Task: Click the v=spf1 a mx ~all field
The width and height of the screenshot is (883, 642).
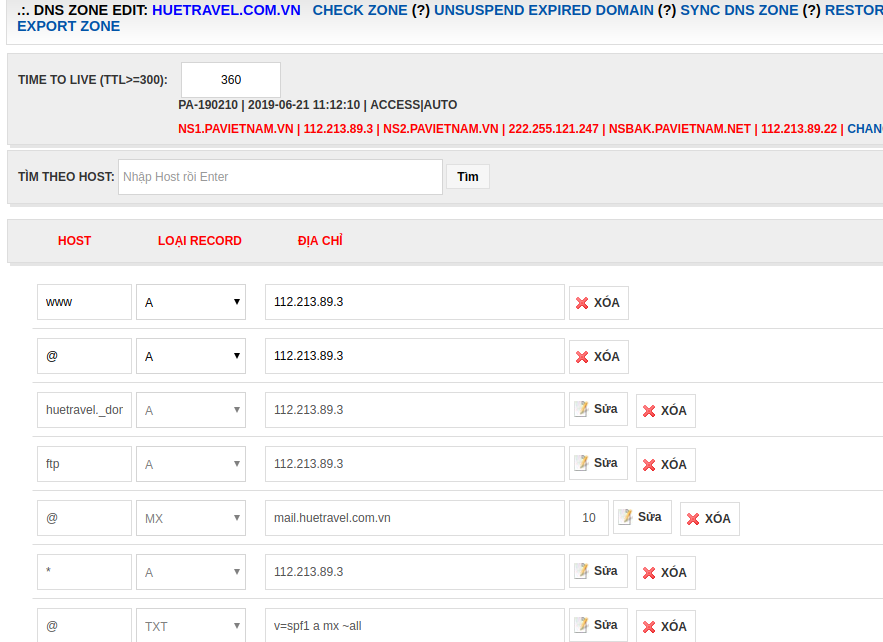Action: (414, 626)
